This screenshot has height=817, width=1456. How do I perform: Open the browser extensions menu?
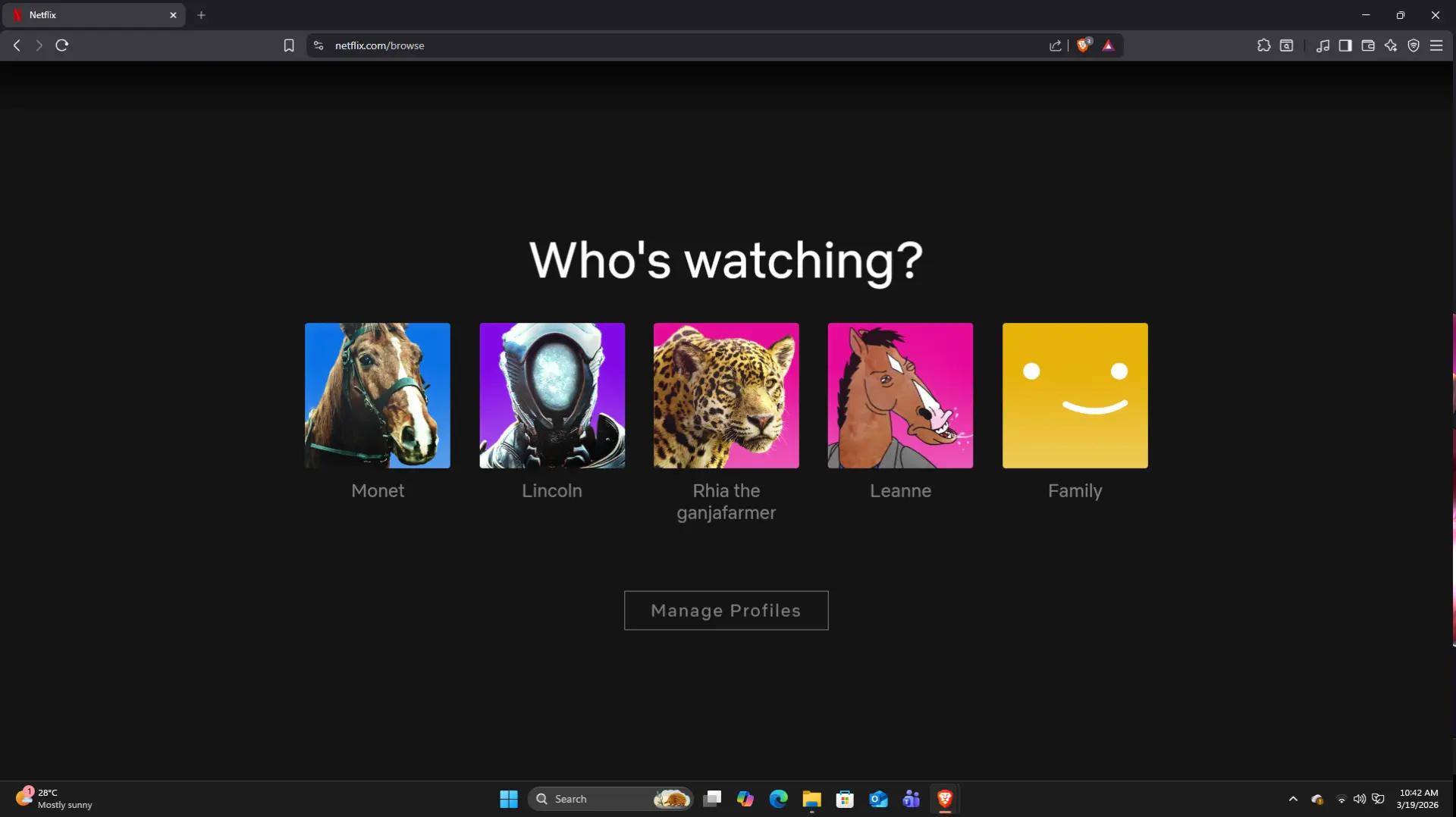click(1263, 45)
